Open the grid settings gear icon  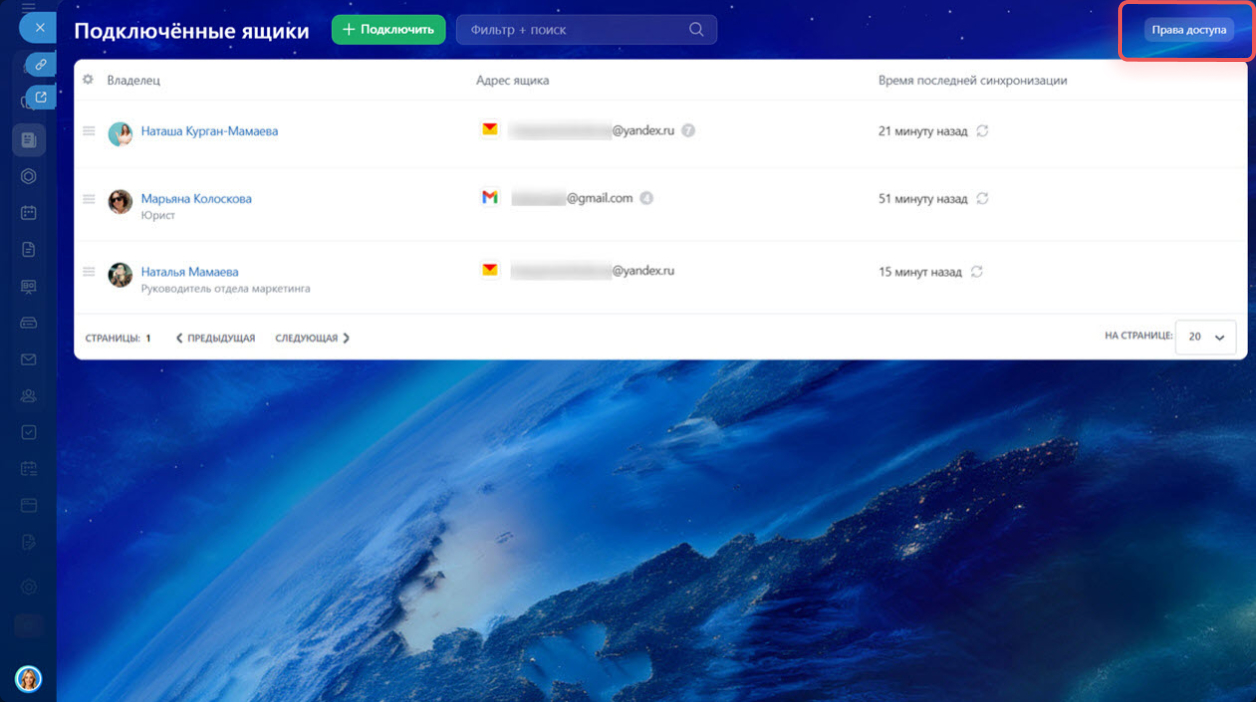point(88,80)
